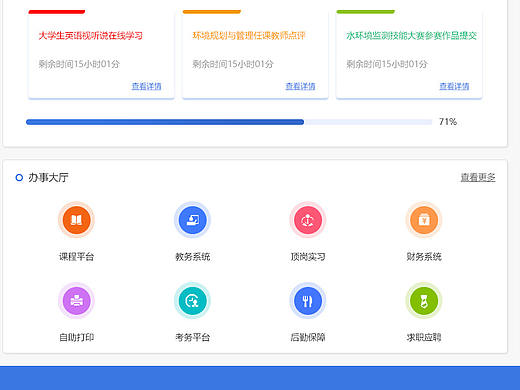520x390 pixels.
Task: Click the 考务平台 label
Action: click(192, 337)
